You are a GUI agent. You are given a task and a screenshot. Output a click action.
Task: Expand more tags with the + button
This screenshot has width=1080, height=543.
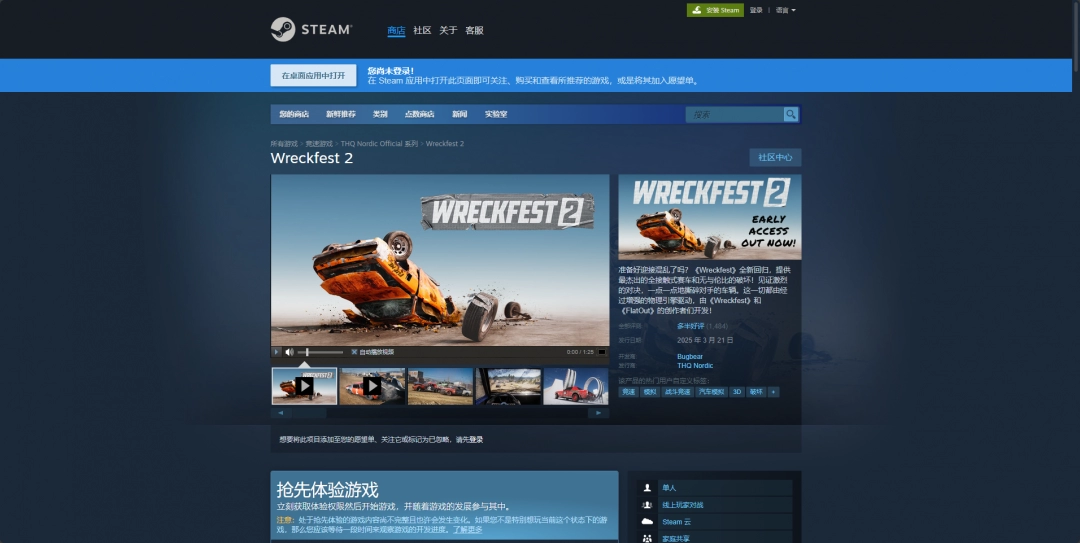coord(773,392)
